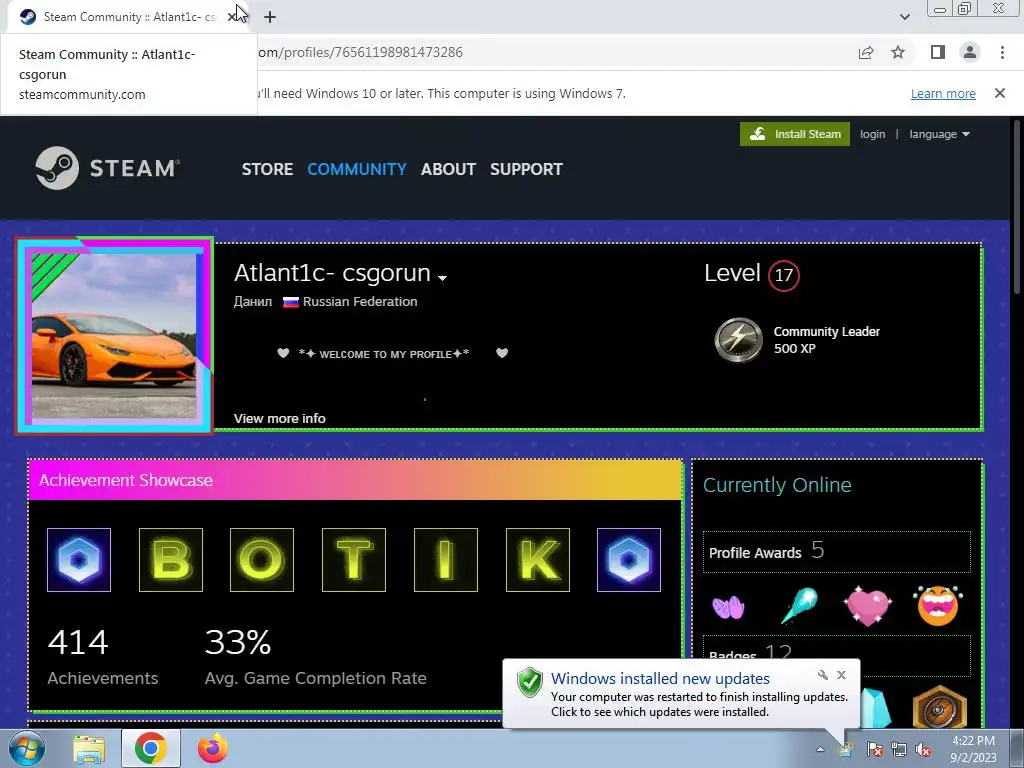Open options wrench on update notification
Viewport: 1024px width, 768px height.
point(823,675)
